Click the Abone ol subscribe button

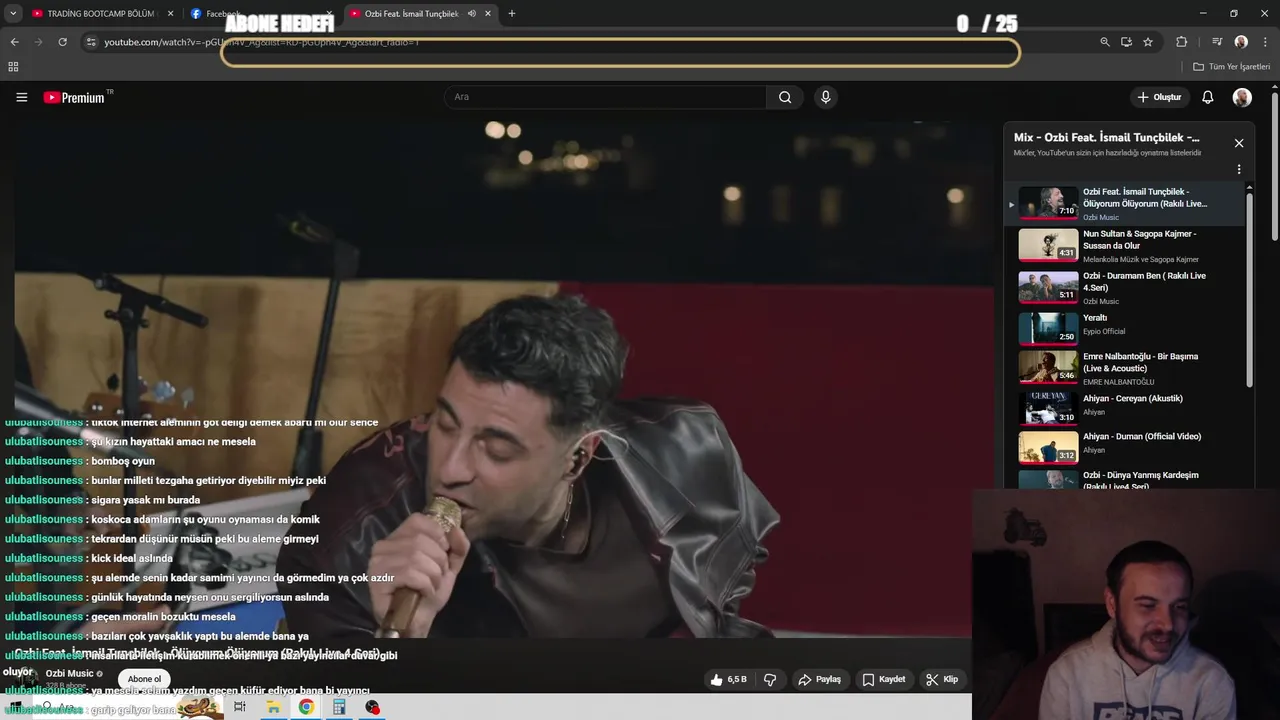click(144, 679)
